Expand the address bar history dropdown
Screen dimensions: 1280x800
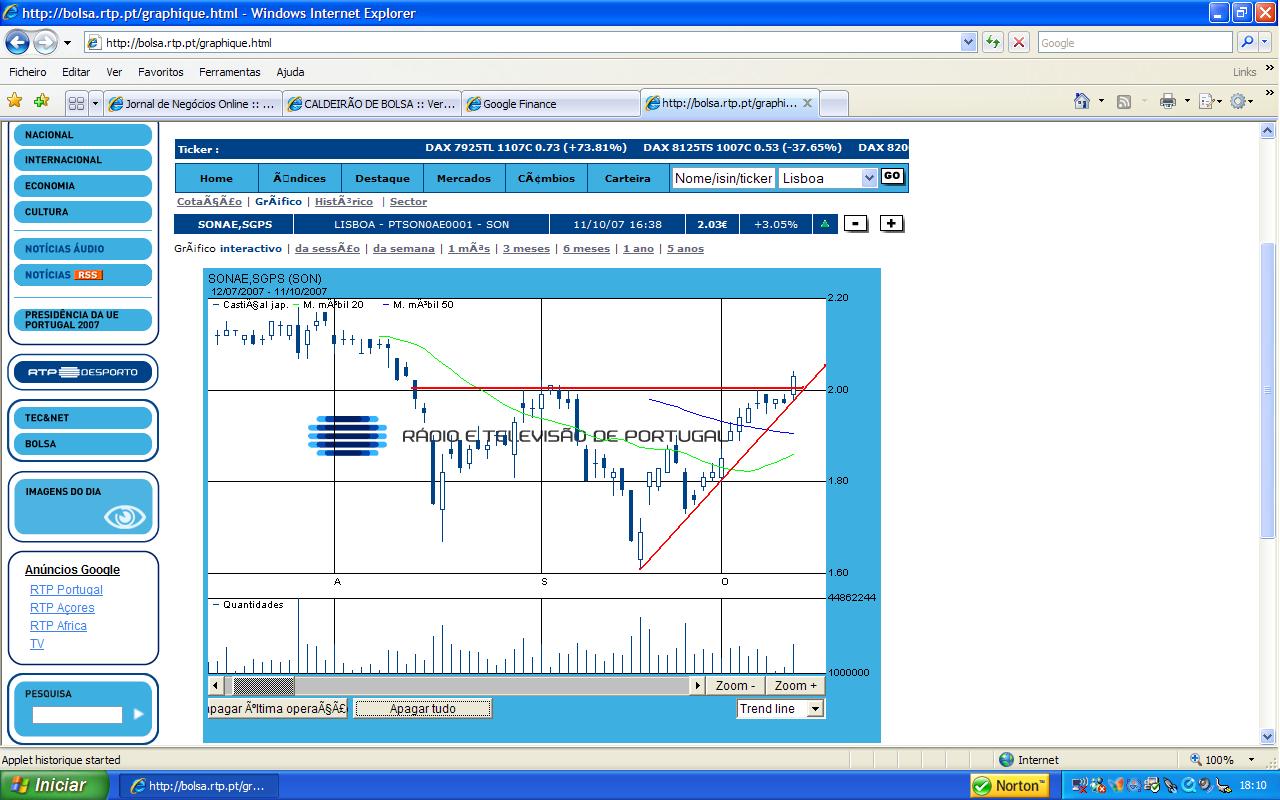pos(968,43)
